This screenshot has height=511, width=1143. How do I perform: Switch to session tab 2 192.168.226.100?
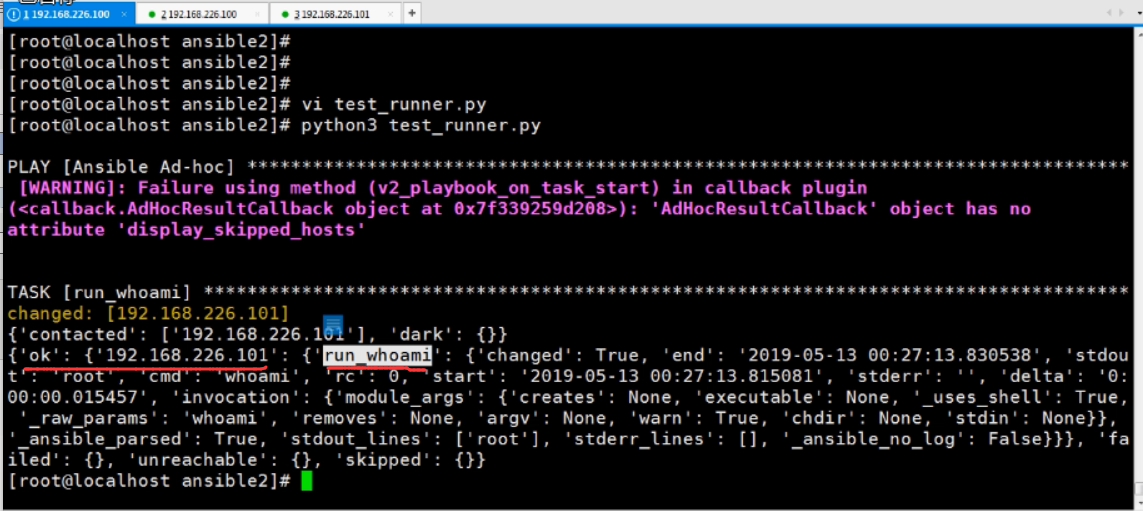[x=202, y=14]
